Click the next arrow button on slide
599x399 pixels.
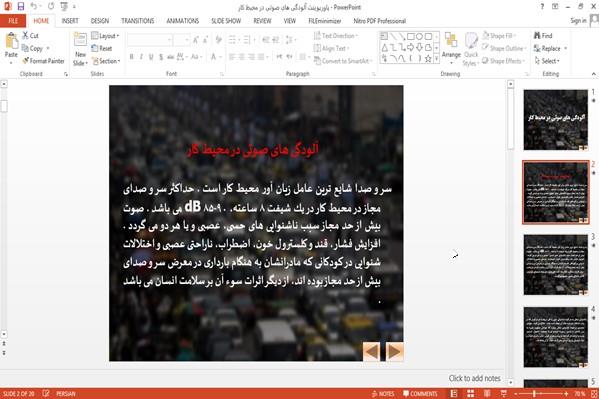point(394,352)
